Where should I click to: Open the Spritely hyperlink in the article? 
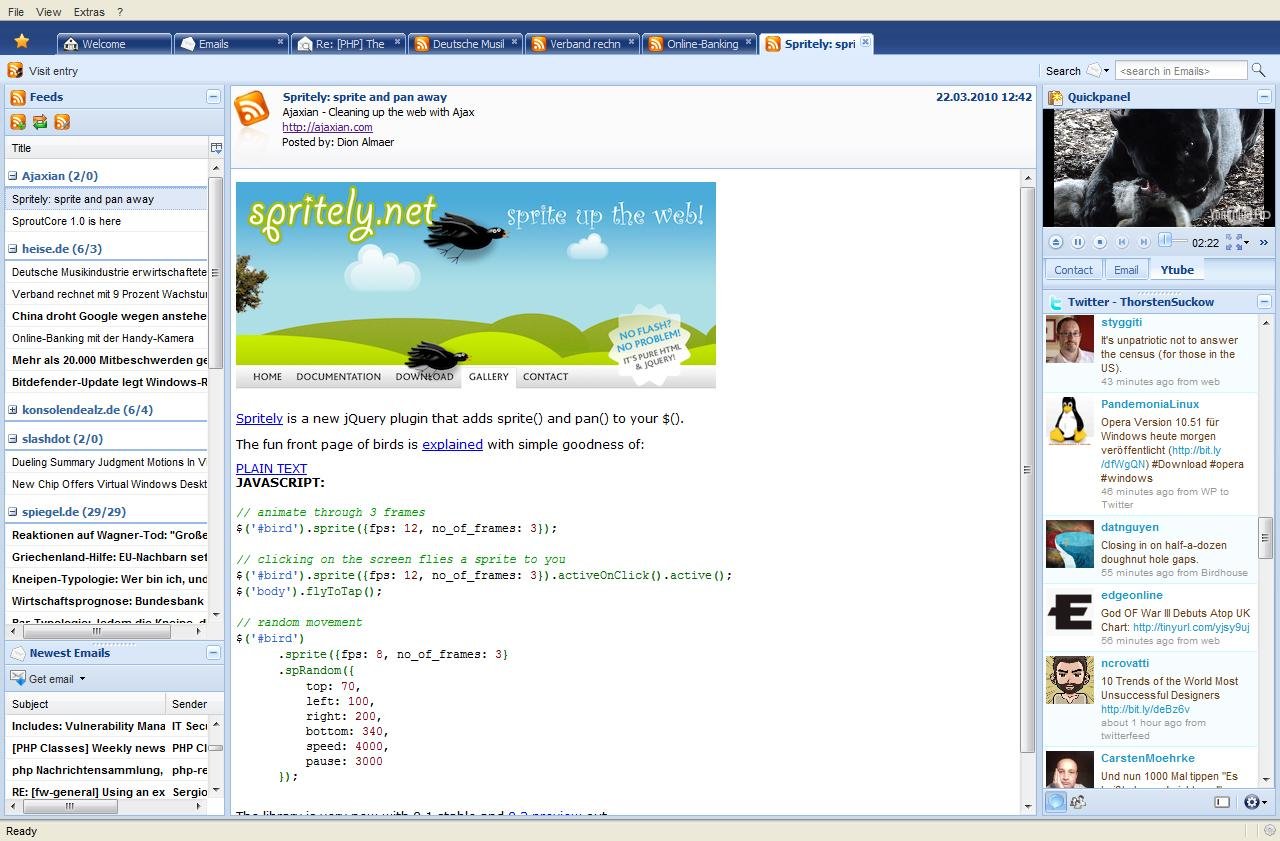click(x=258, y=418)
